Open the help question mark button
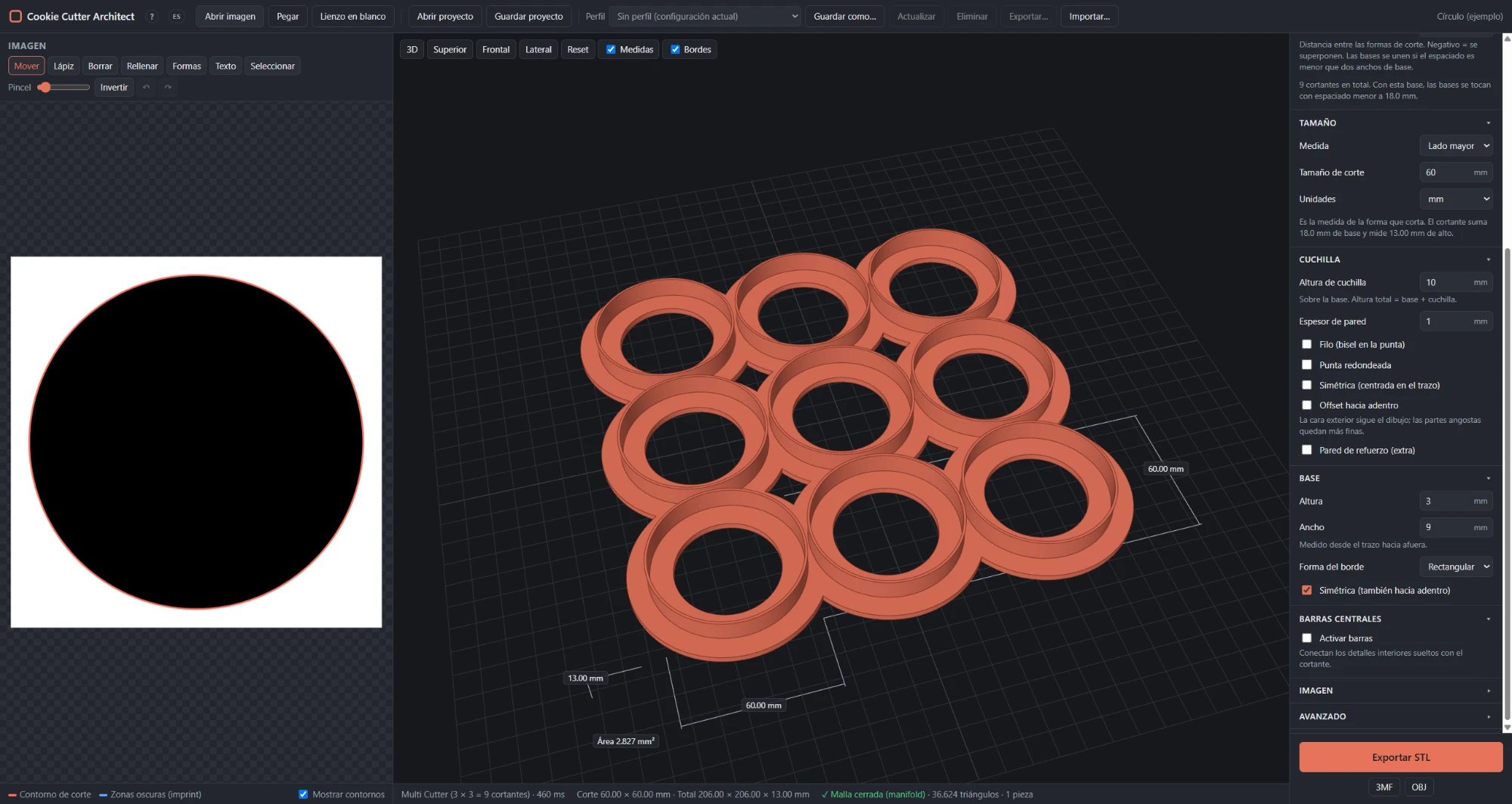This screenshot has width=1512, height=804. (152, 17)
